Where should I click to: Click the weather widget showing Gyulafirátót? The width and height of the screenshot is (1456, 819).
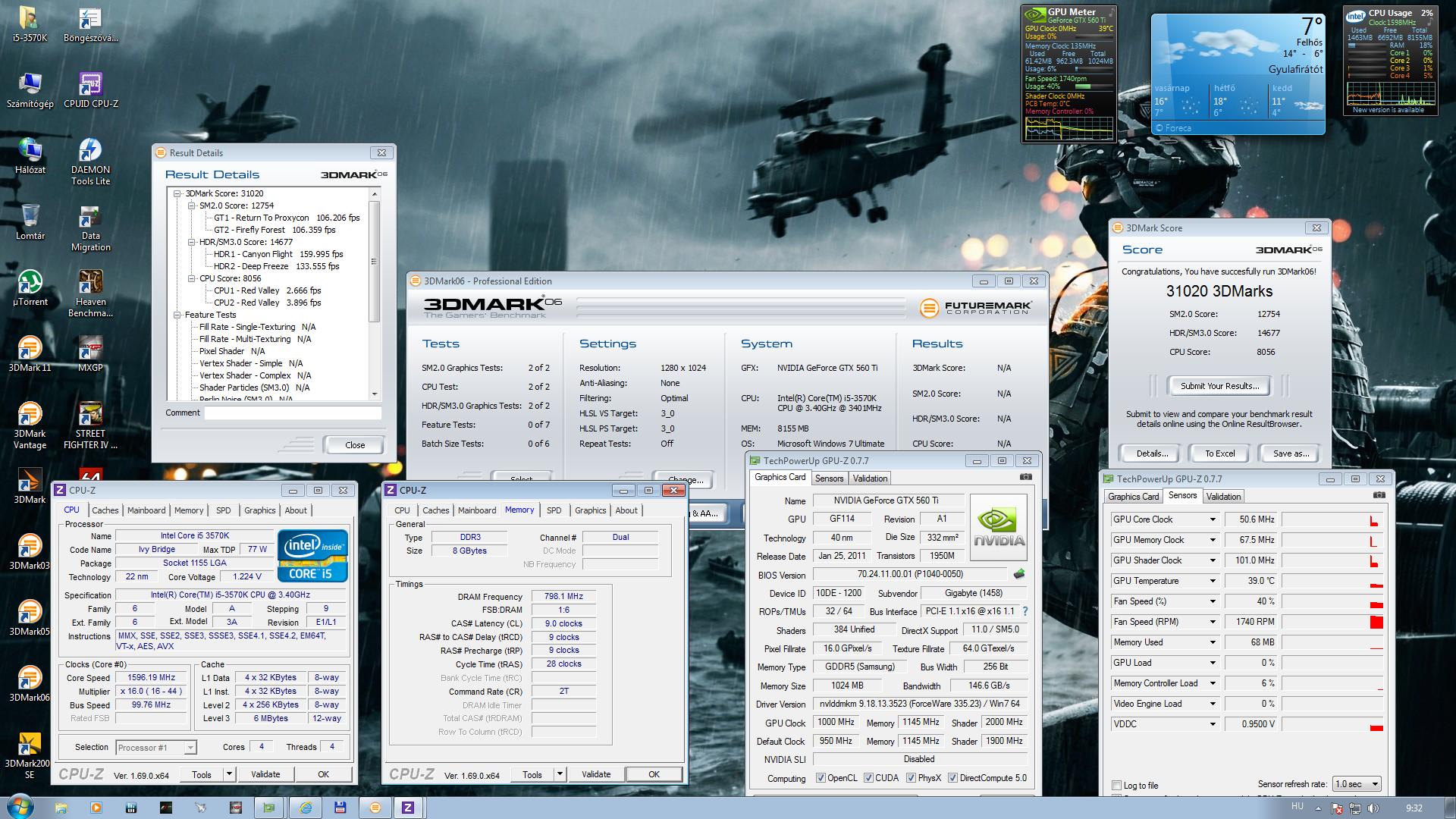1238,74
